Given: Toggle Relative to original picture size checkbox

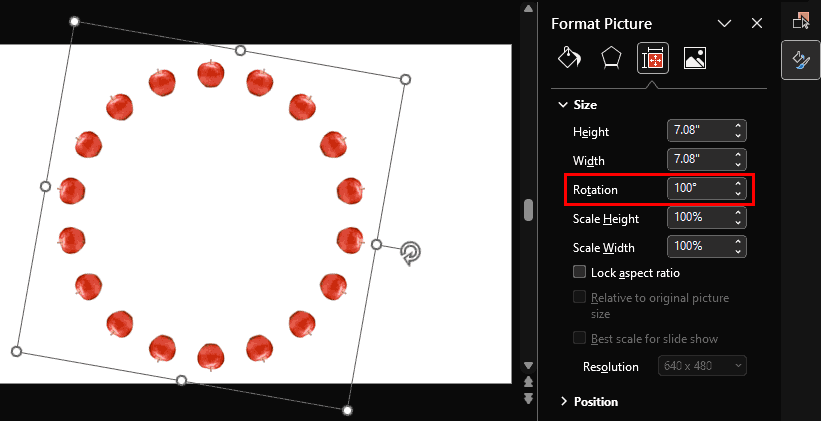Looking at the screenshot, I should [579, 297].
